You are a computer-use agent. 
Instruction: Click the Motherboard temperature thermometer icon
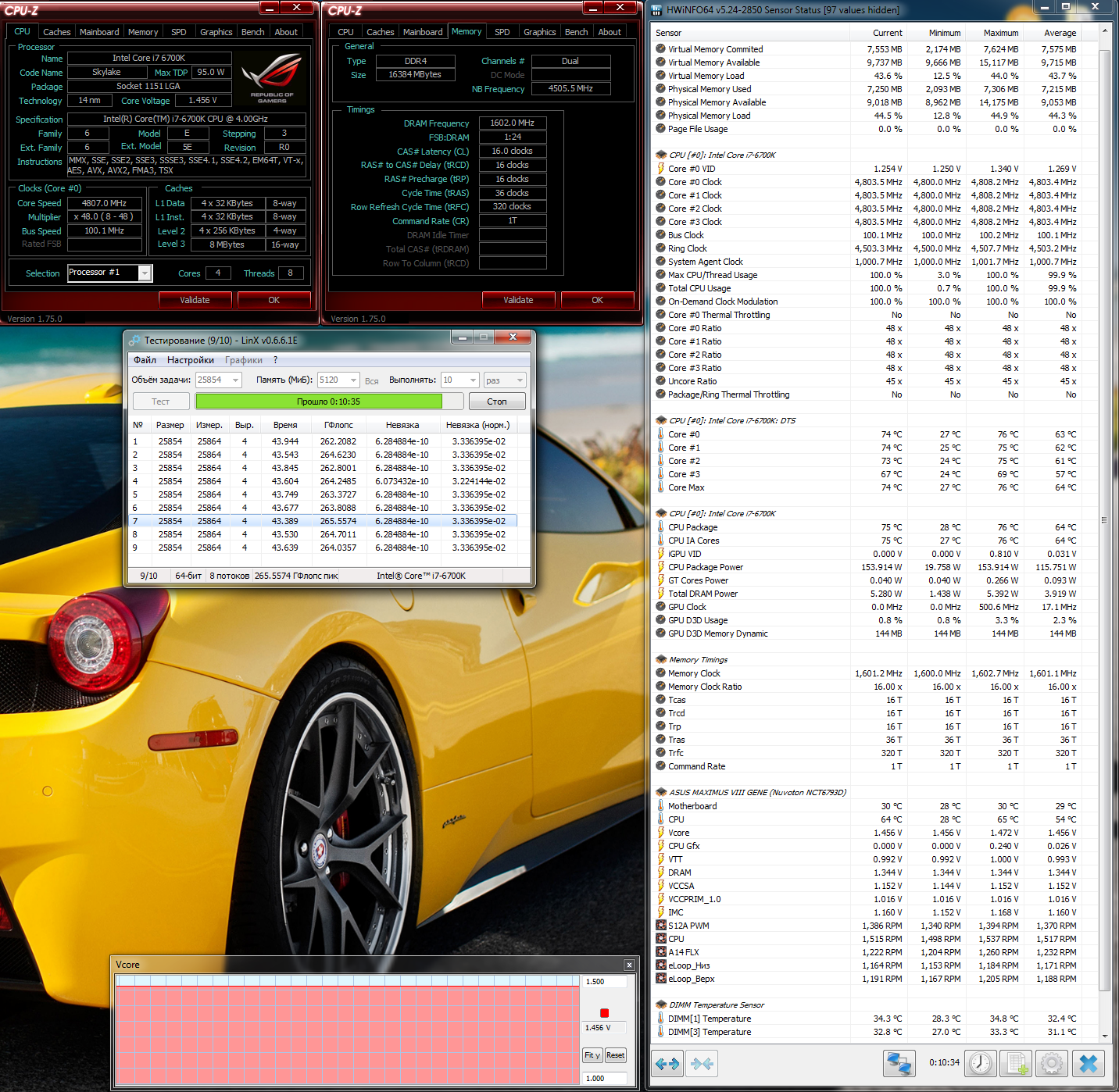tap(661, 805)
